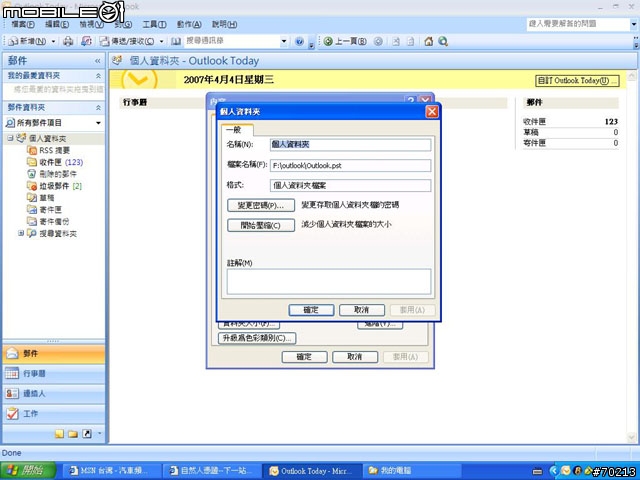Click the 自然人憑證 browser taskbar button
Viewport: 640px width, 480px height.
(x=212, y=471)
